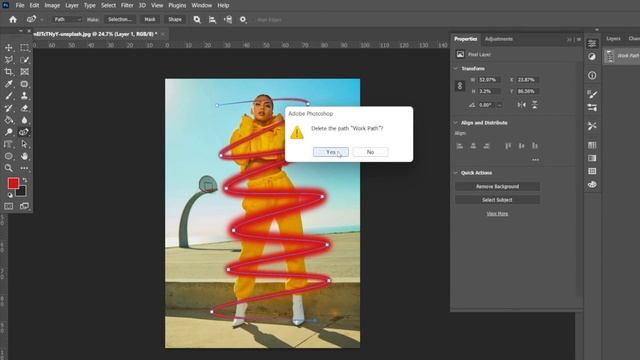640x360 pixels.
Task: Select the Zoom magnifier tool
Action: tap(9, 168)
